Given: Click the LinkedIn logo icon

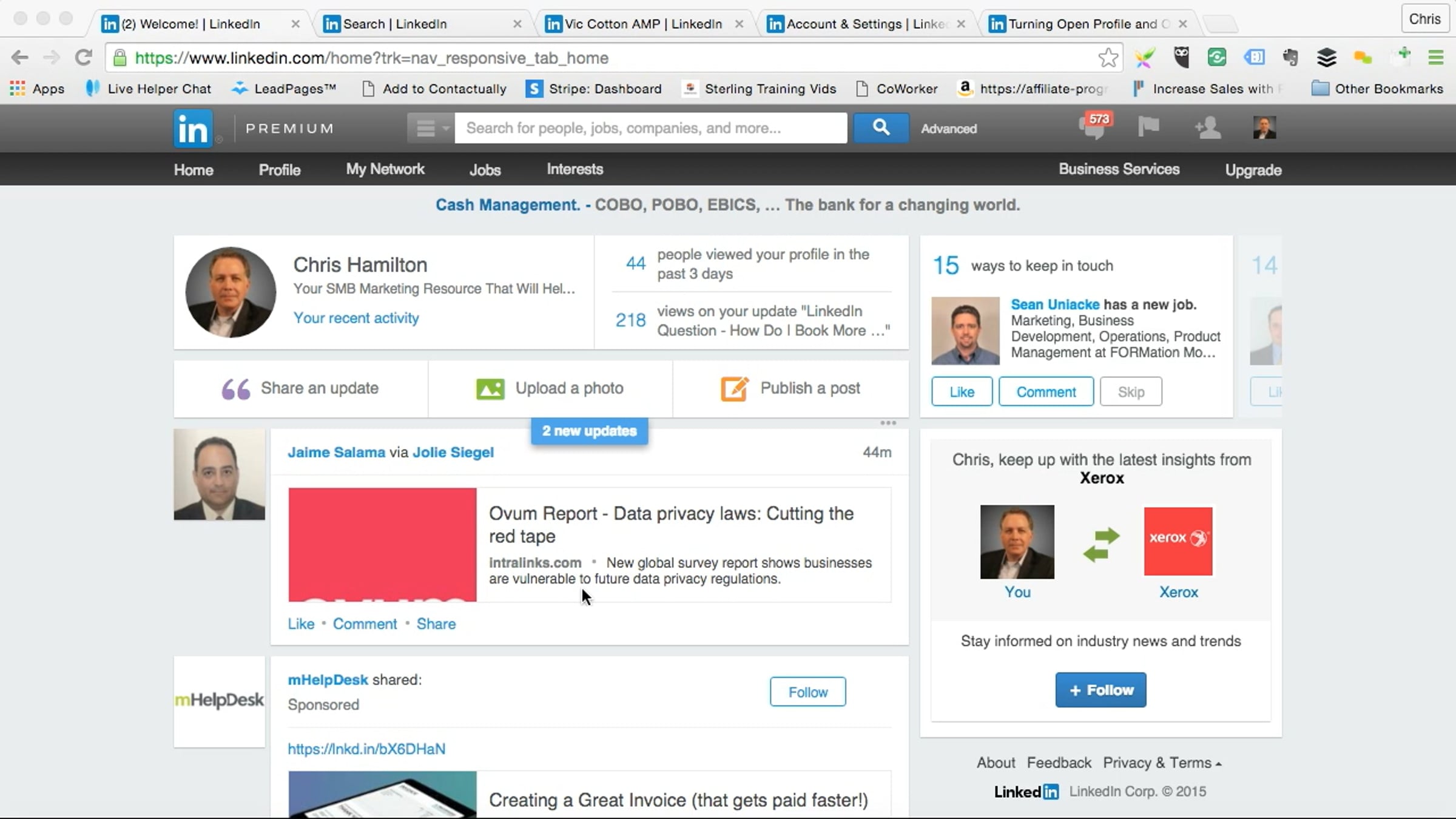Looking at the screenshot, I should coord(193,129).
